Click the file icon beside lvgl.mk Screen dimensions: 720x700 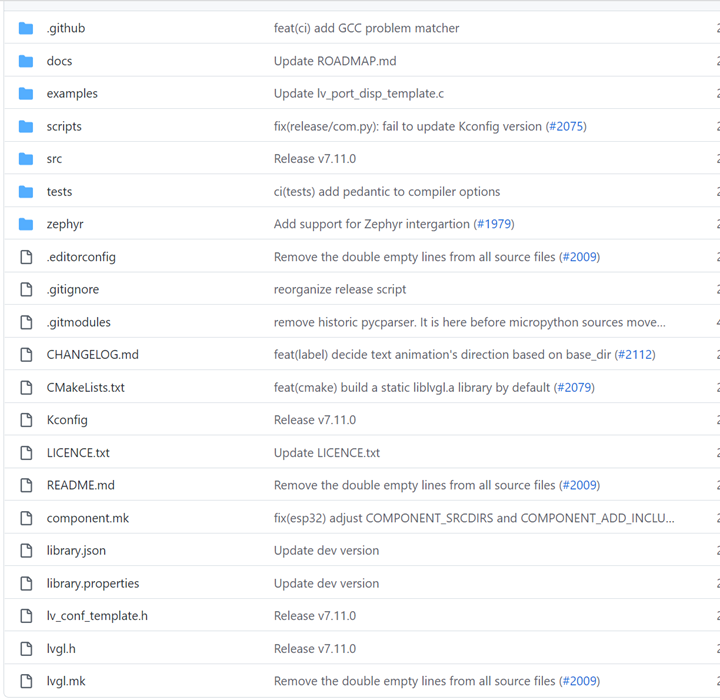(26, 681)
